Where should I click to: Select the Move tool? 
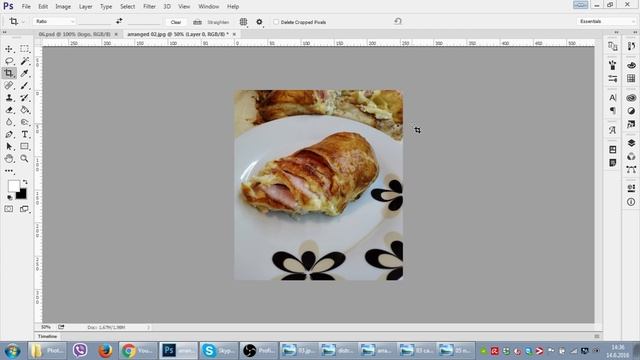(x=9, y=49)
